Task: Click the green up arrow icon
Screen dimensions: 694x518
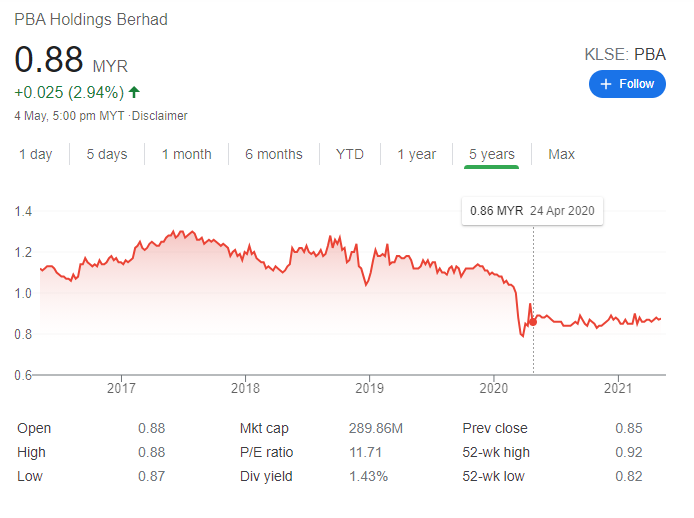Action: [134, 92]
